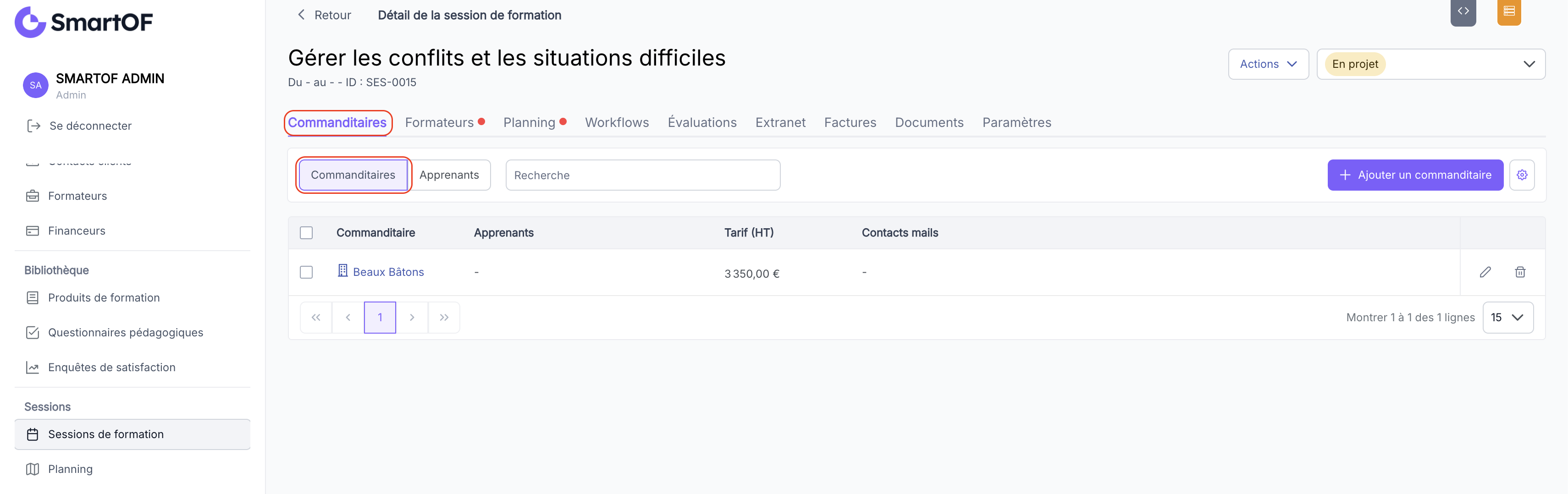Screen dimensions: 1568x494
Task: Open table settings gear icon
Action: coord(1522,175)
